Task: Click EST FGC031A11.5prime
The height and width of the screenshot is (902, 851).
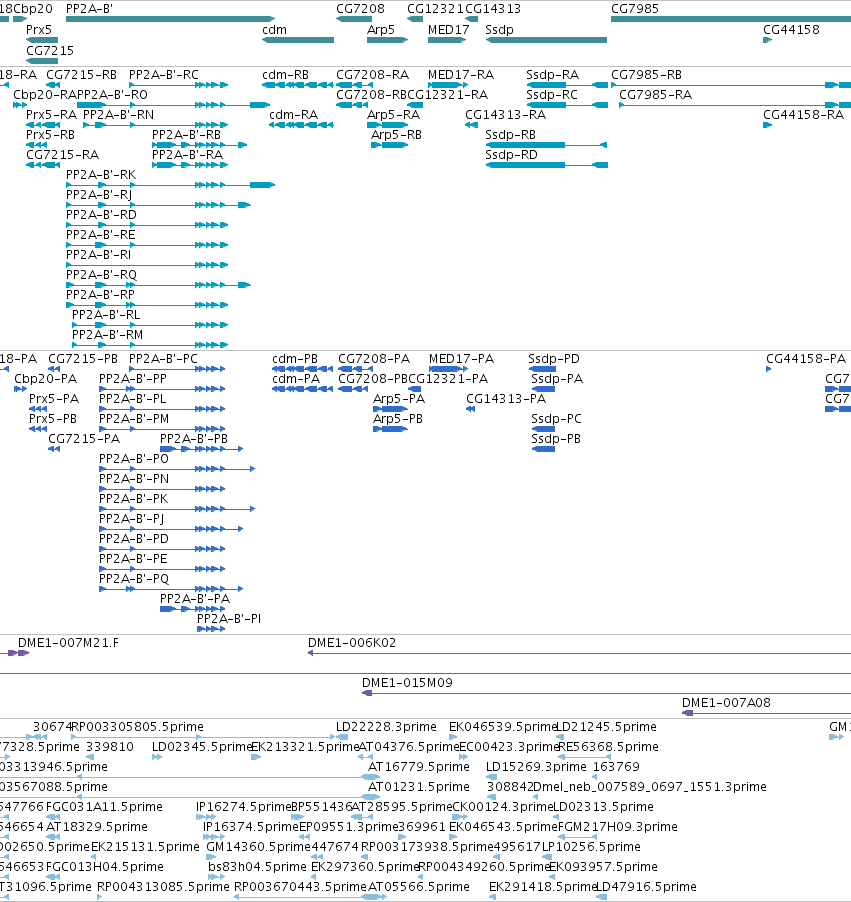Action: 53,817
